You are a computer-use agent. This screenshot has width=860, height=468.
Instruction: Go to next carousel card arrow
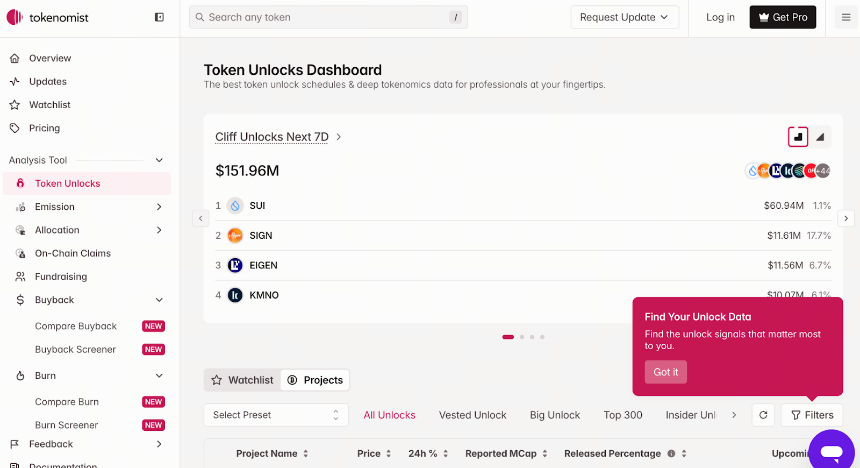tap(846, 218)
